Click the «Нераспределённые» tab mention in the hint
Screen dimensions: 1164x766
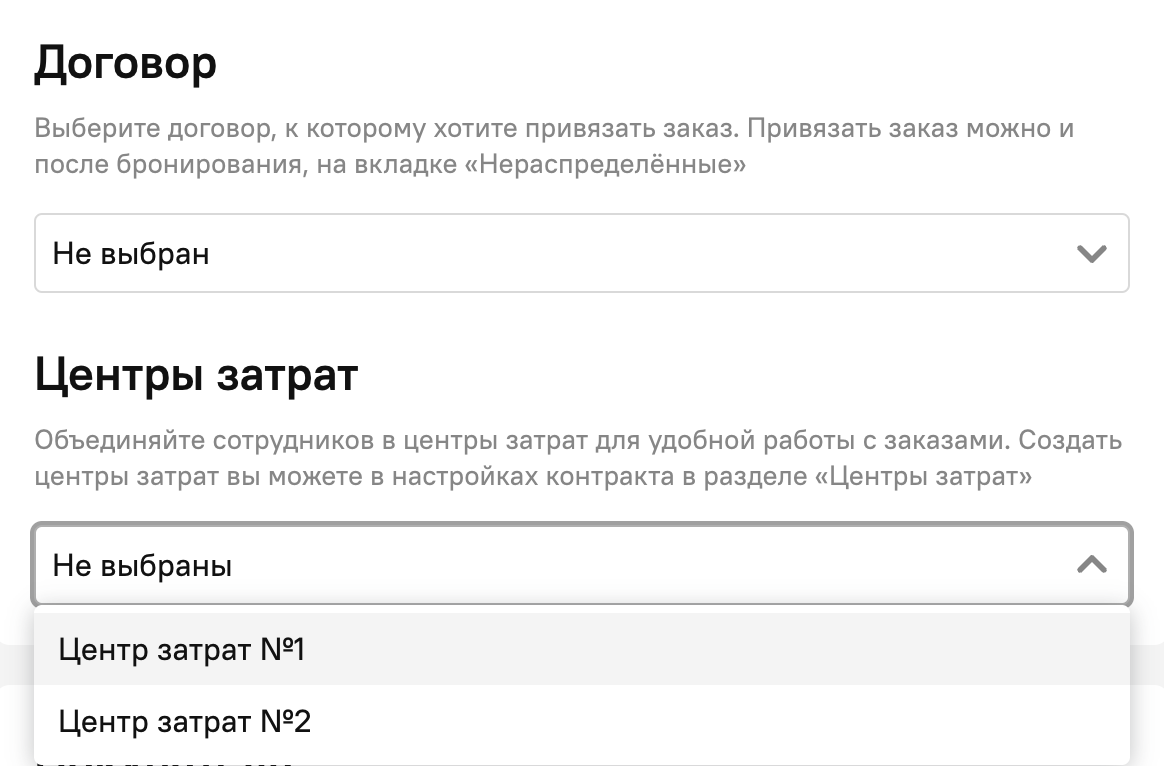(612, 164)
